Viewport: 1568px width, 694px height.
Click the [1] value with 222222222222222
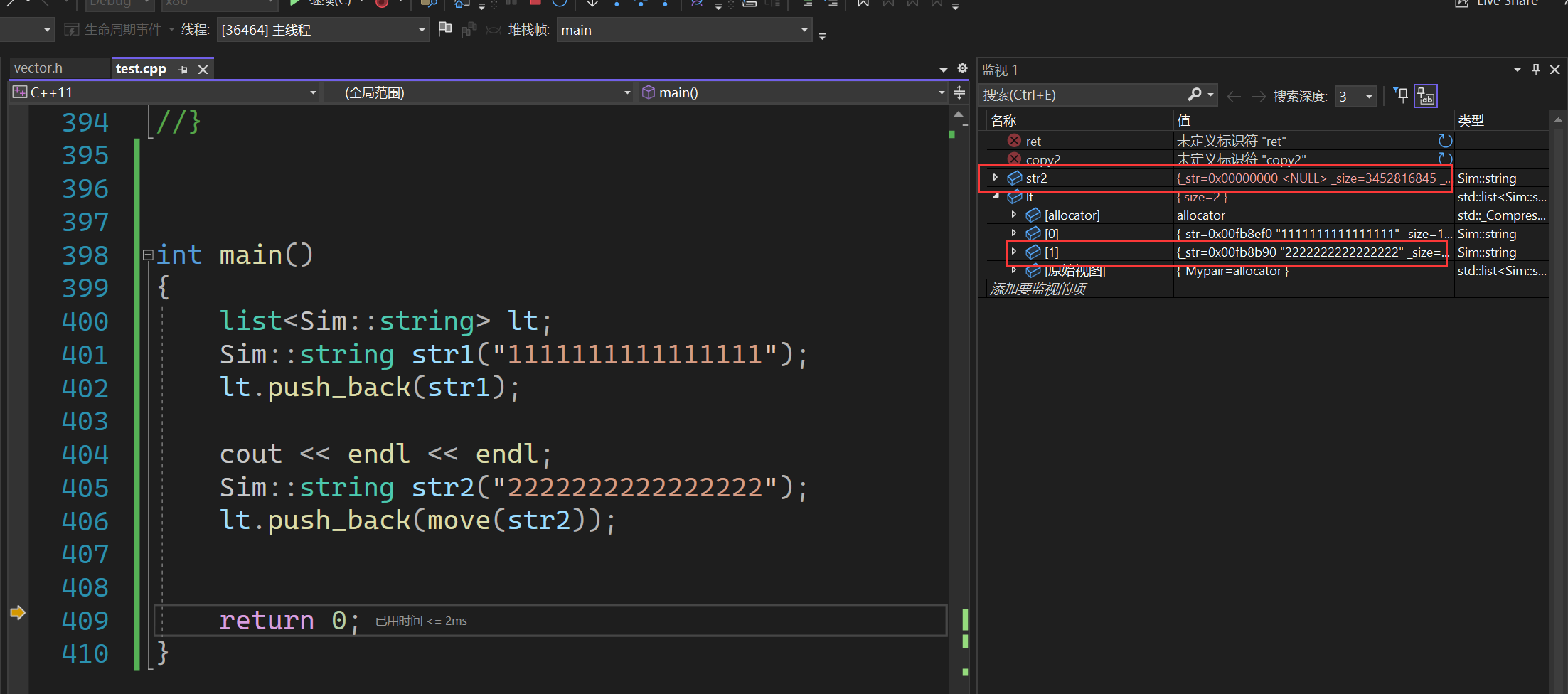pos(1313,252)
